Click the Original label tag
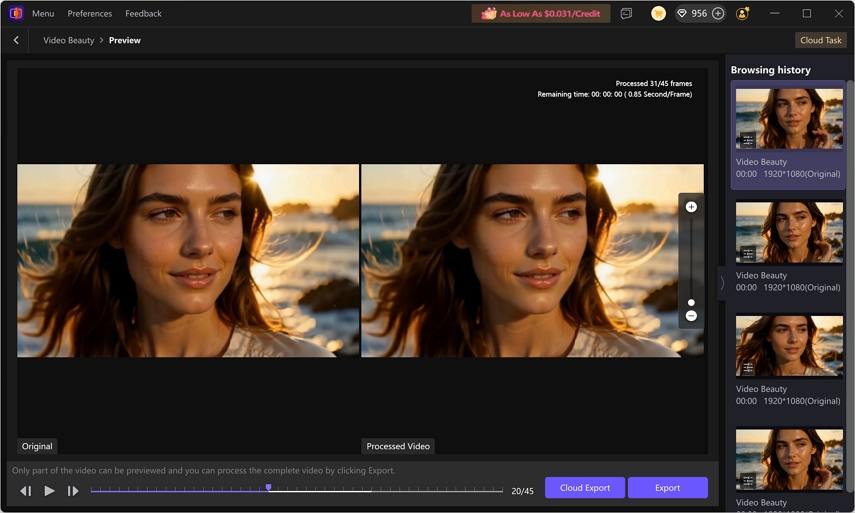This screenshot has width=855, height=513. point(37,446)
